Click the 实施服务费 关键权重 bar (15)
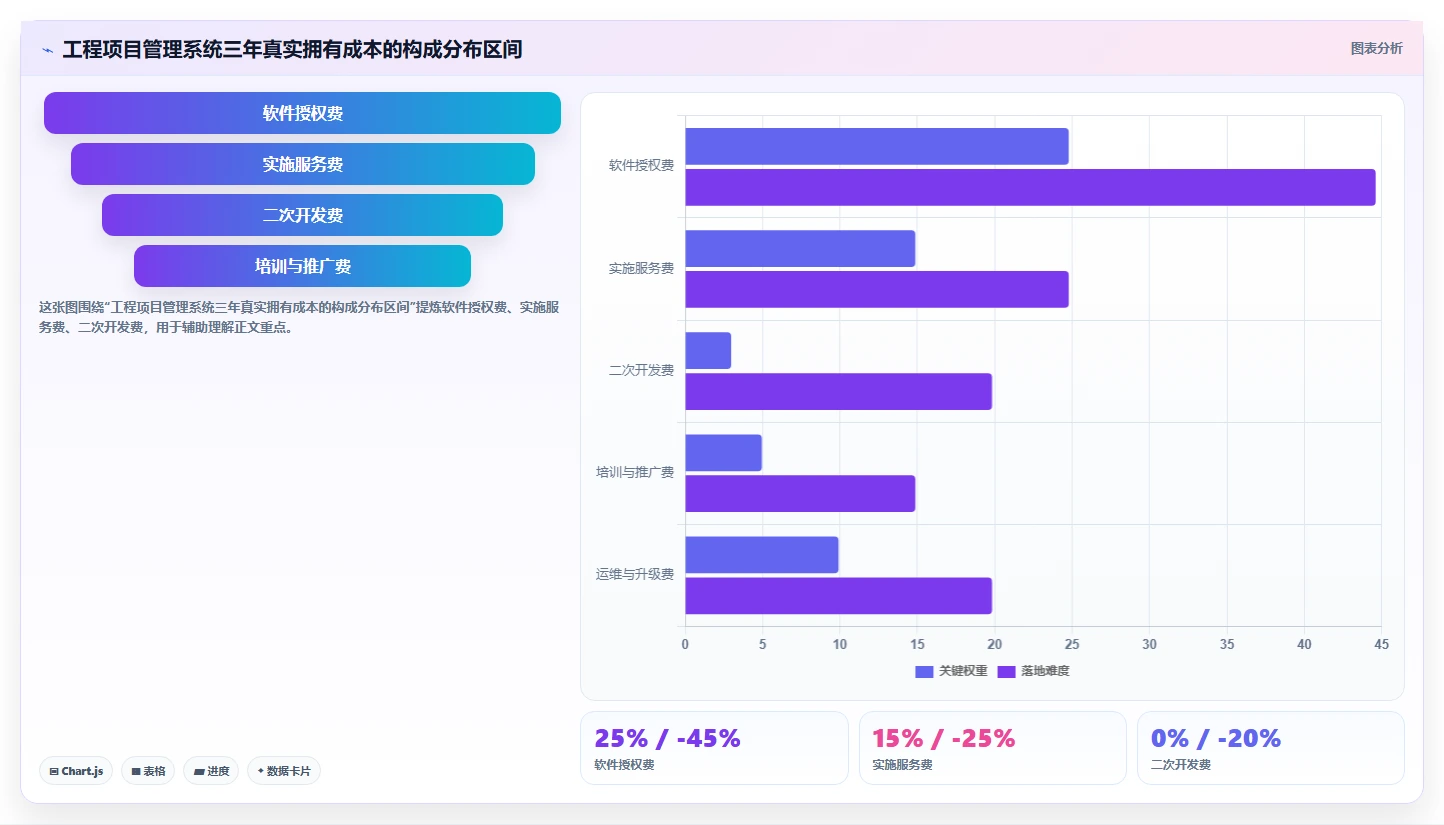The width and height of the screenshot is (1444, 825). point(800,248)
